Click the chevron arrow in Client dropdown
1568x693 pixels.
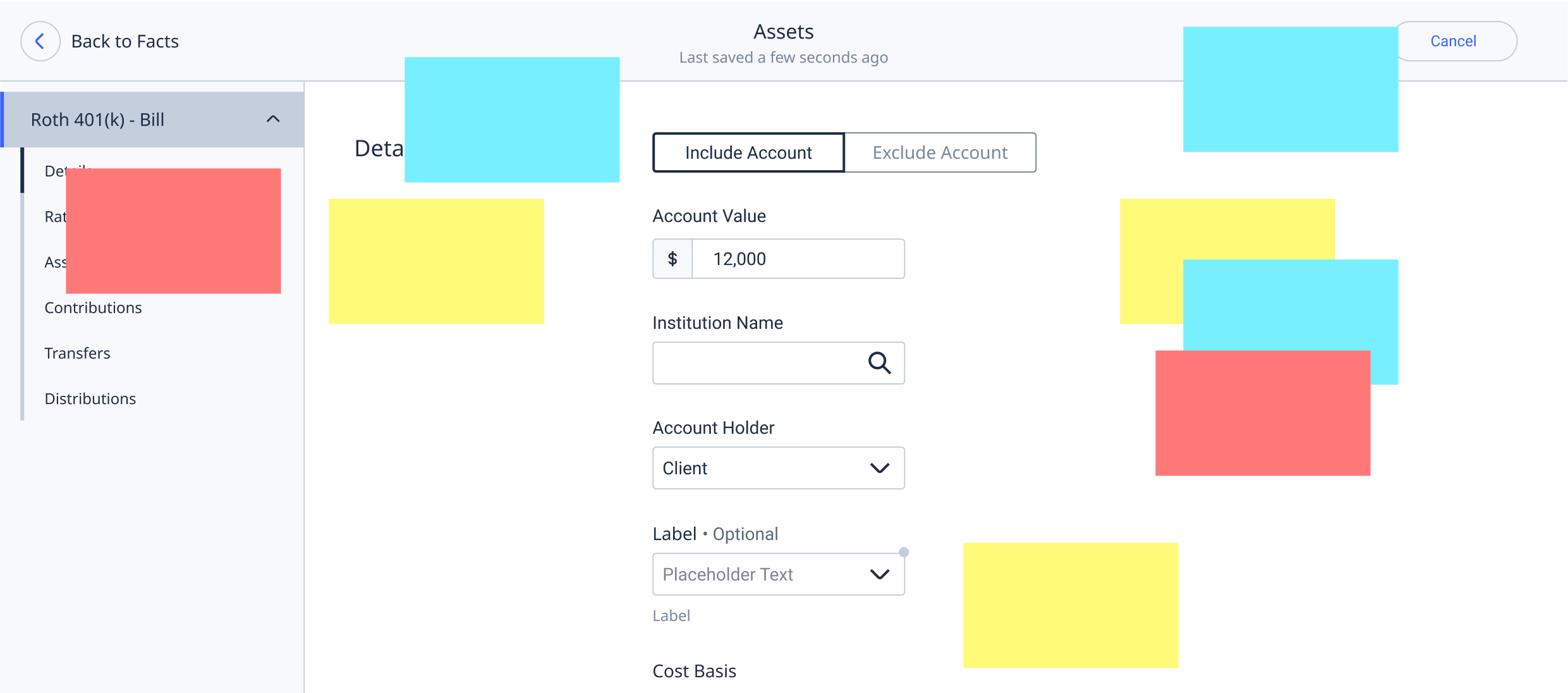click(880, 468)
